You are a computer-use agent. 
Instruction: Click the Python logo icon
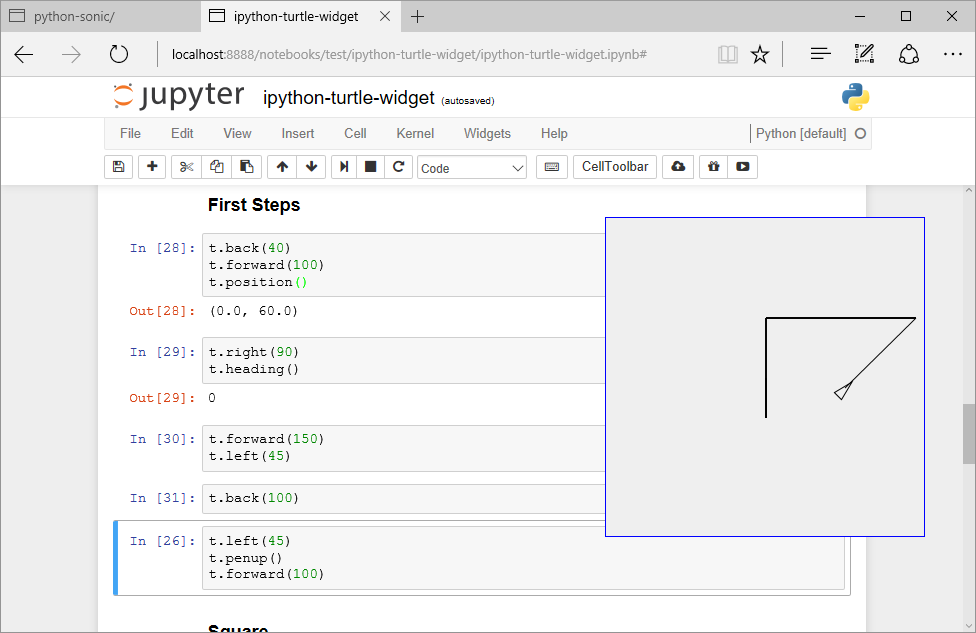[x=855, y=97]
